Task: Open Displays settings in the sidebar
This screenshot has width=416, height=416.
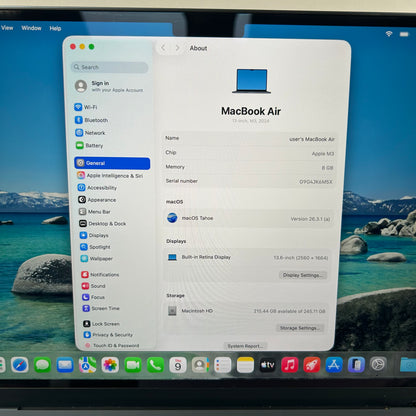Action: click(x=94, y=235)
